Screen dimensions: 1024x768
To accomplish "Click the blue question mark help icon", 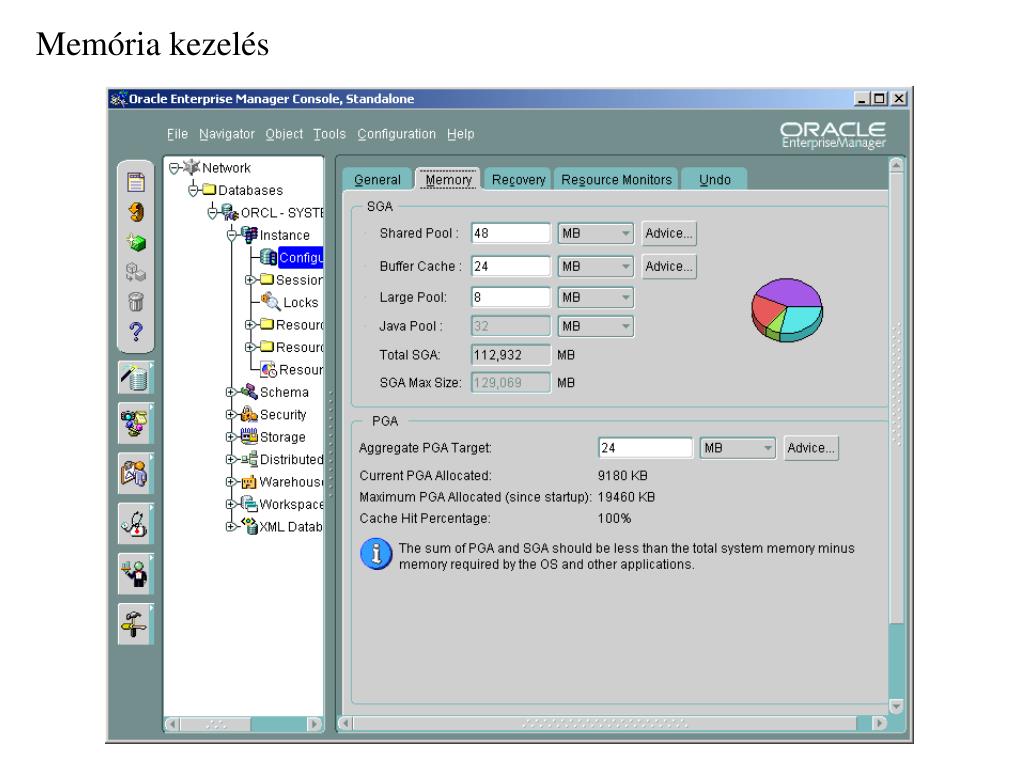I will tap(136, 332).
